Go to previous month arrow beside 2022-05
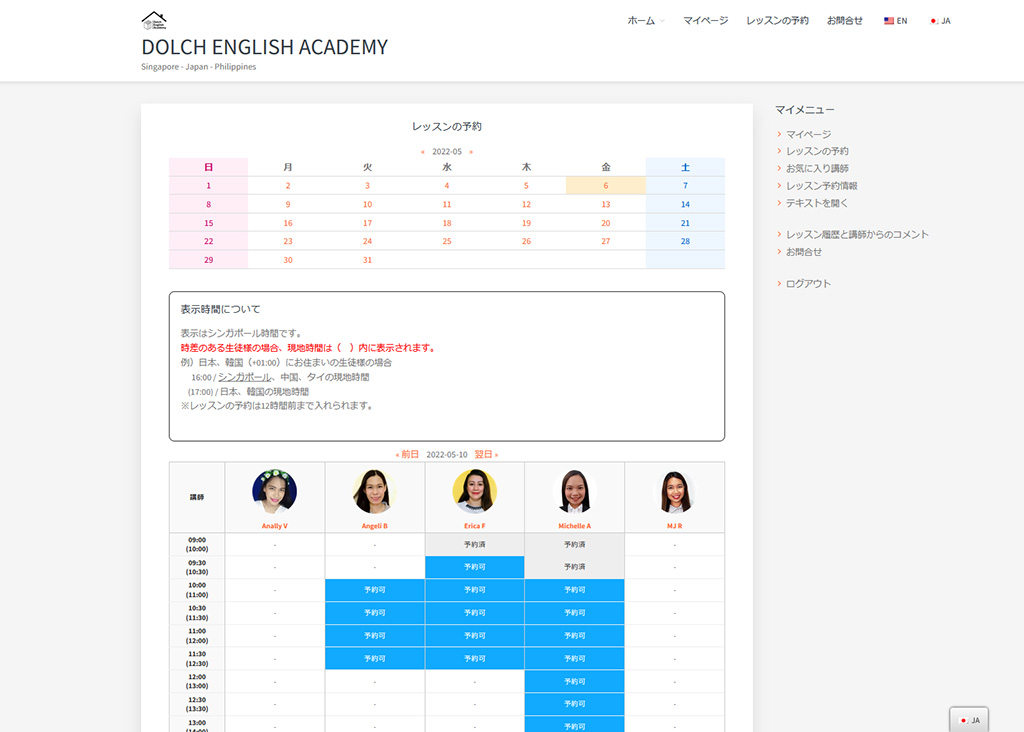This screenshot has height=732, width=1024. click(x=423, y=151)
